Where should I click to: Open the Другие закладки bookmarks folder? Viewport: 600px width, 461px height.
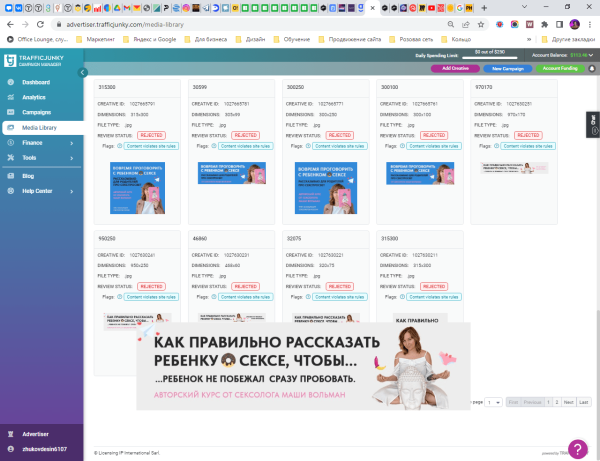(569, 39)
